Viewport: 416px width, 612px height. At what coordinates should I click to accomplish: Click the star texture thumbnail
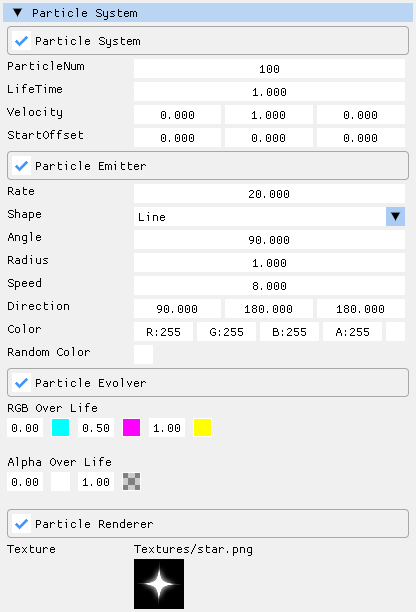coord(159,584)
